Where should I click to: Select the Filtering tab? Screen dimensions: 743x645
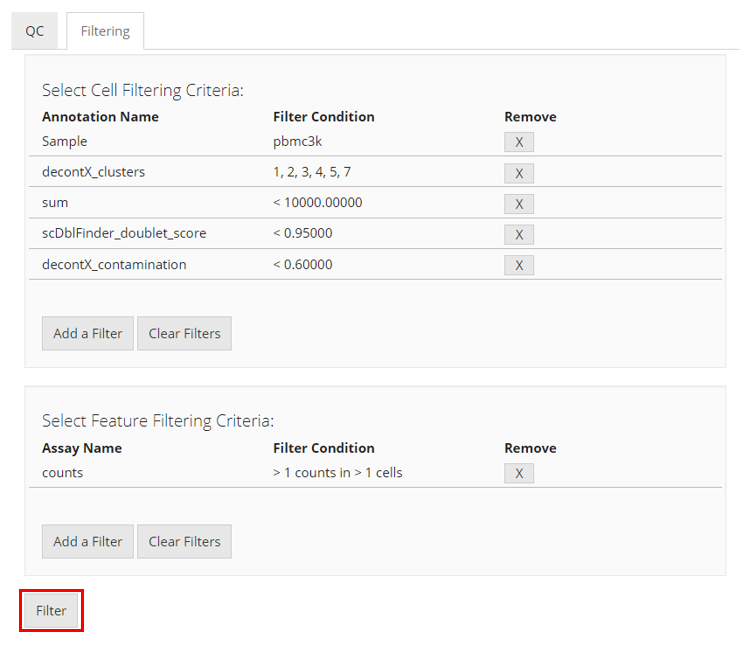[x=105, y=31]
